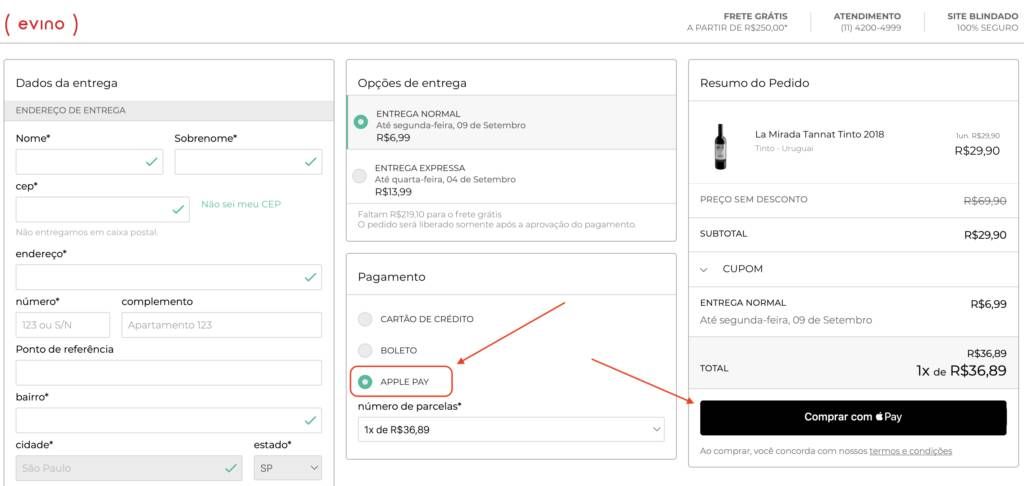Click the R$69,90 struck-through price

(x=985, y=201)
